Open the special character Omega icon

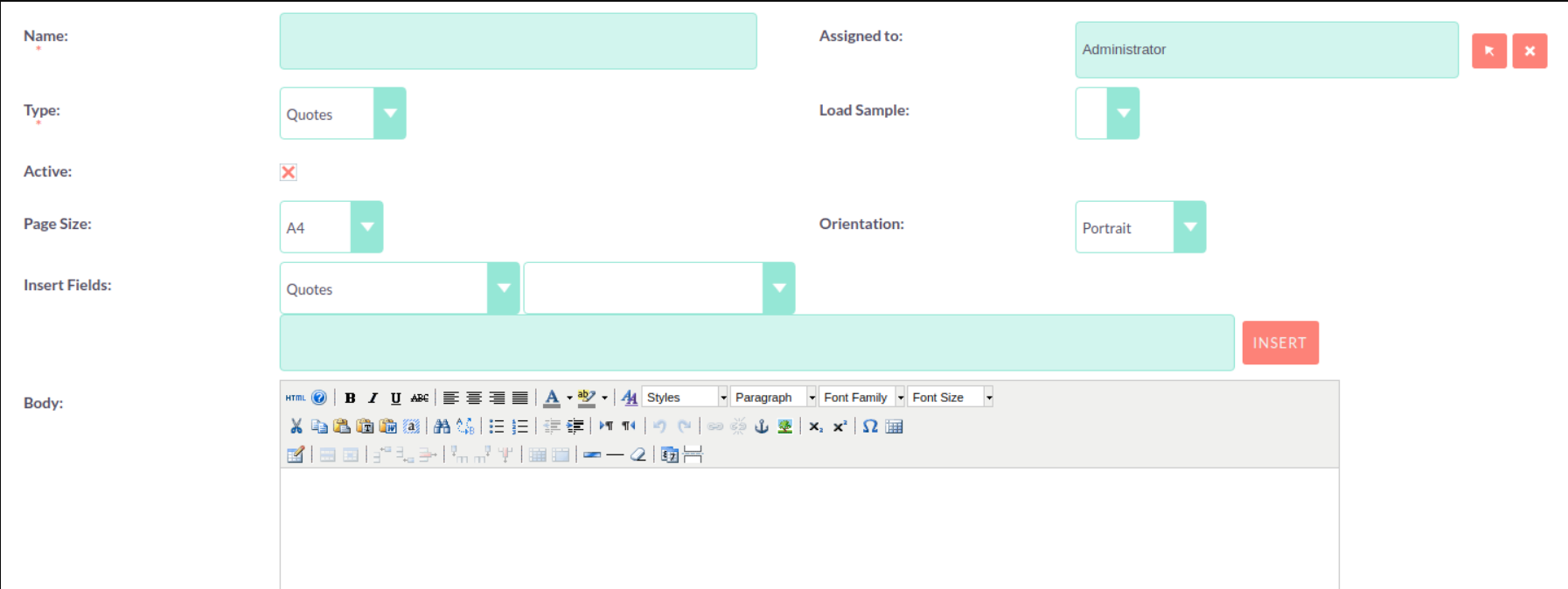click(870, 426)
